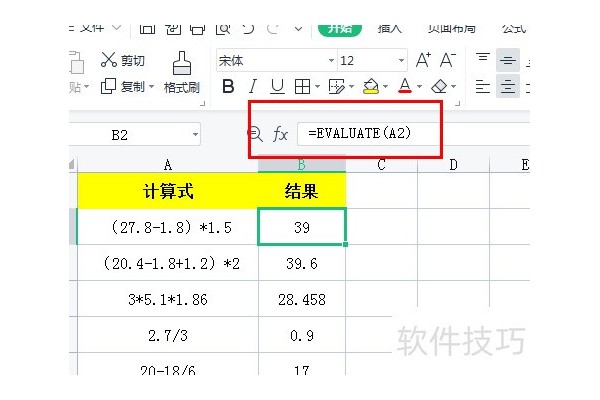The image size is (600, 400).
Task: Open fill color dropdown arrow
Action: click(x=385, y=87)
